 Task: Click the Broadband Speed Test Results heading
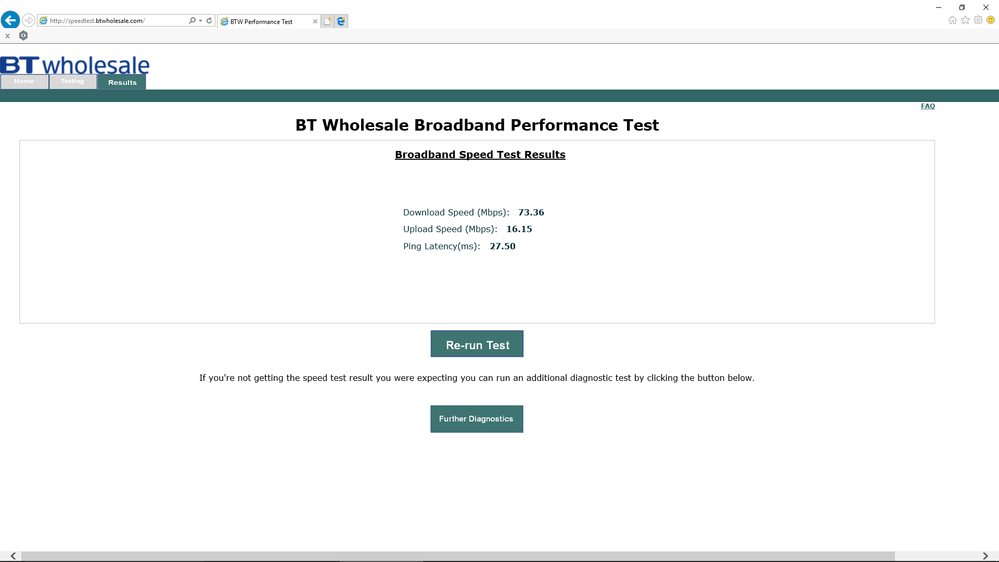(x=480, y=155)
